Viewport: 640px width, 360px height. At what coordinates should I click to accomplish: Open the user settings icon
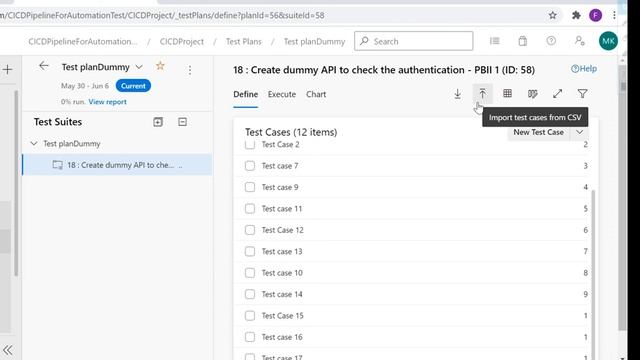pos(580,41)
